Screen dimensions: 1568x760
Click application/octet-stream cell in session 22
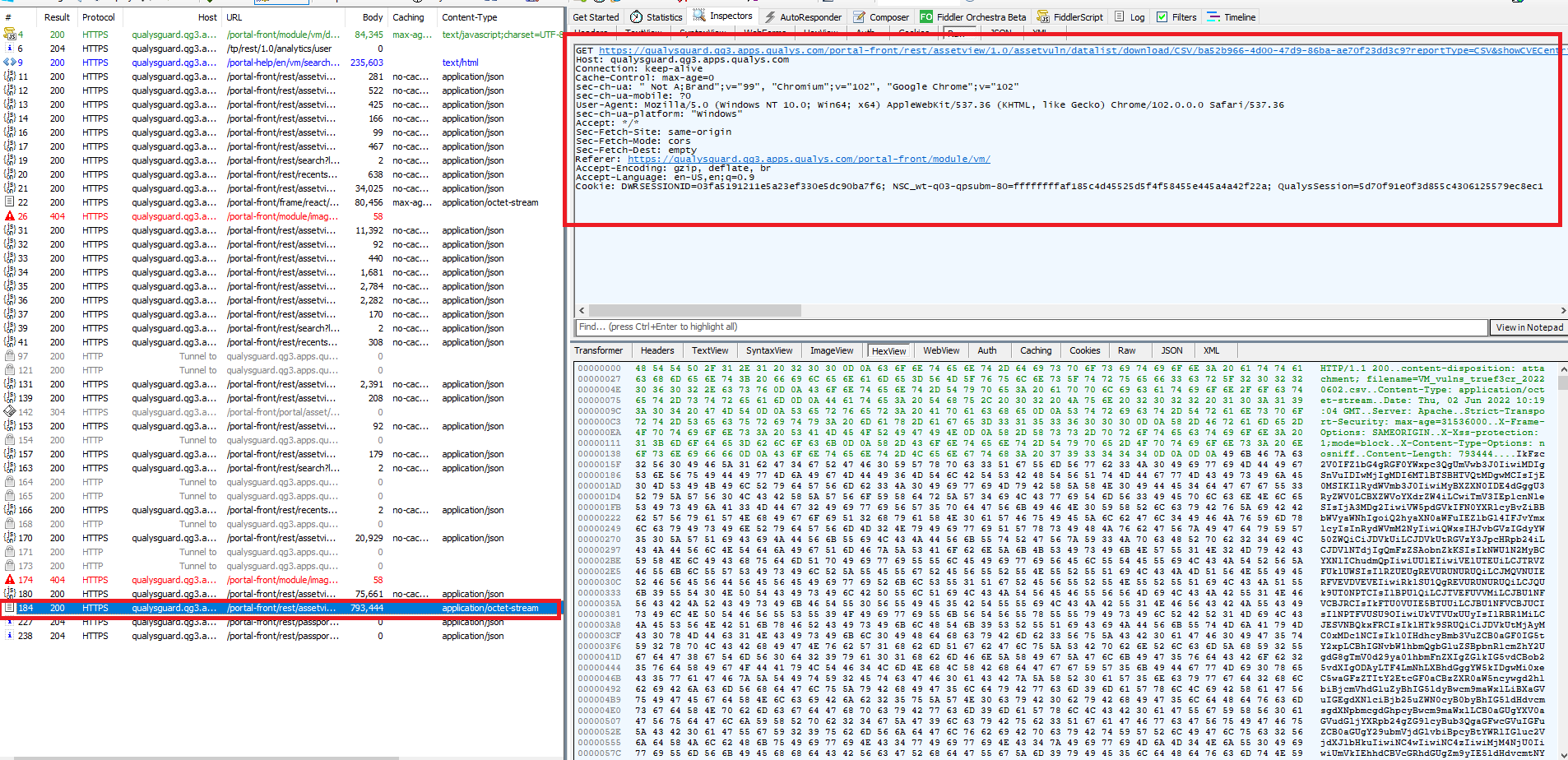490,202
